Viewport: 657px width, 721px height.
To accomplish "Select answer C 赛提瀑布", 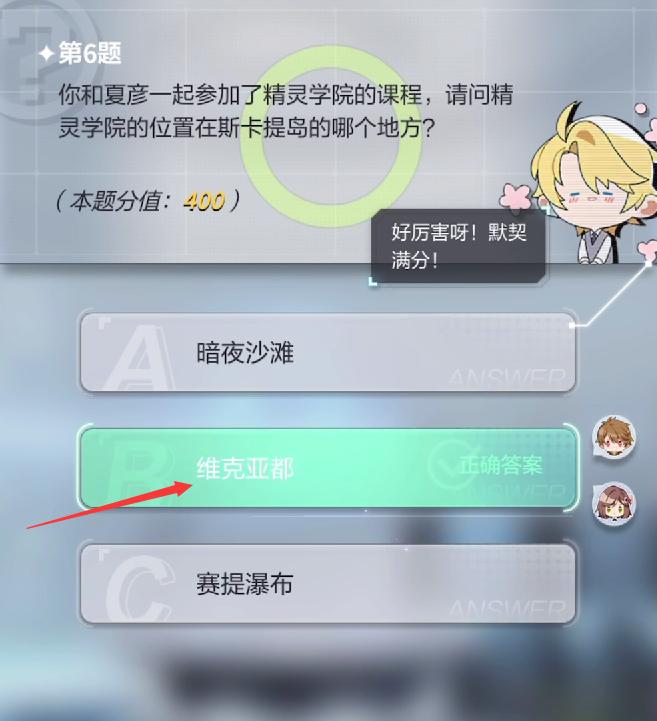I will (x=327, y=584).
